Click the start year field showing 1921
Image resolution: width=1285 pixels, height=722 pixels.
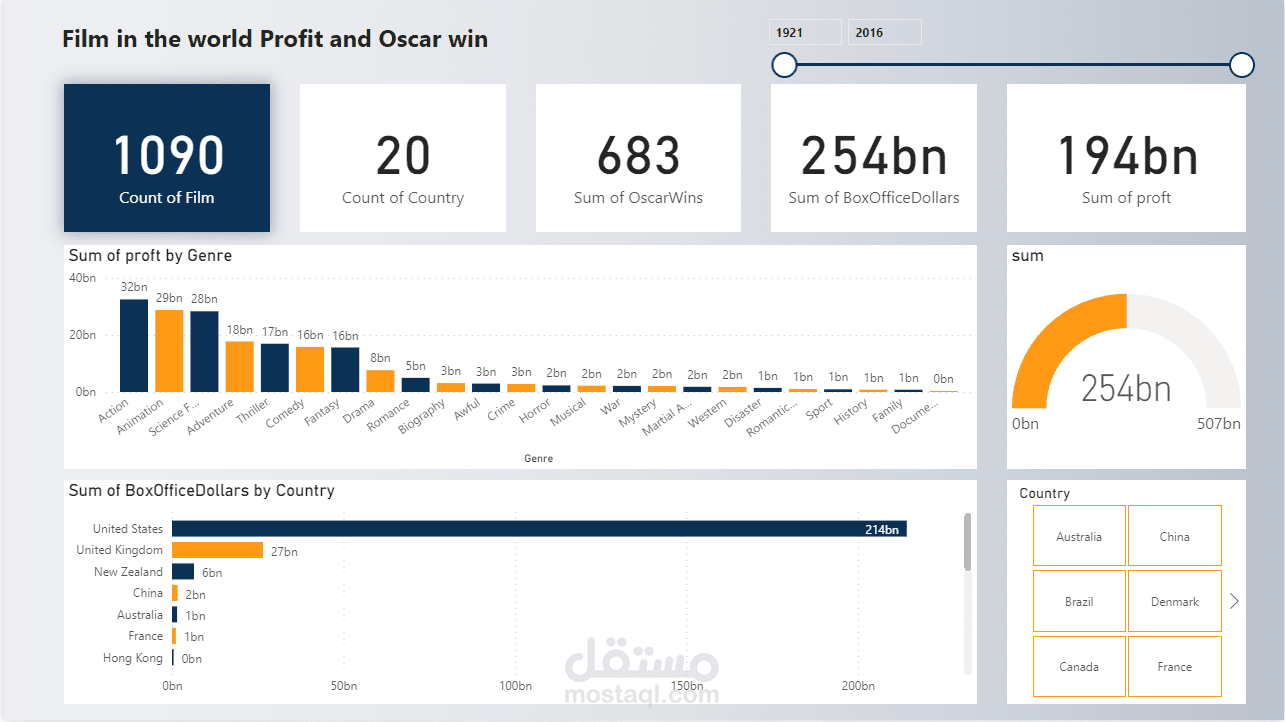805,32
